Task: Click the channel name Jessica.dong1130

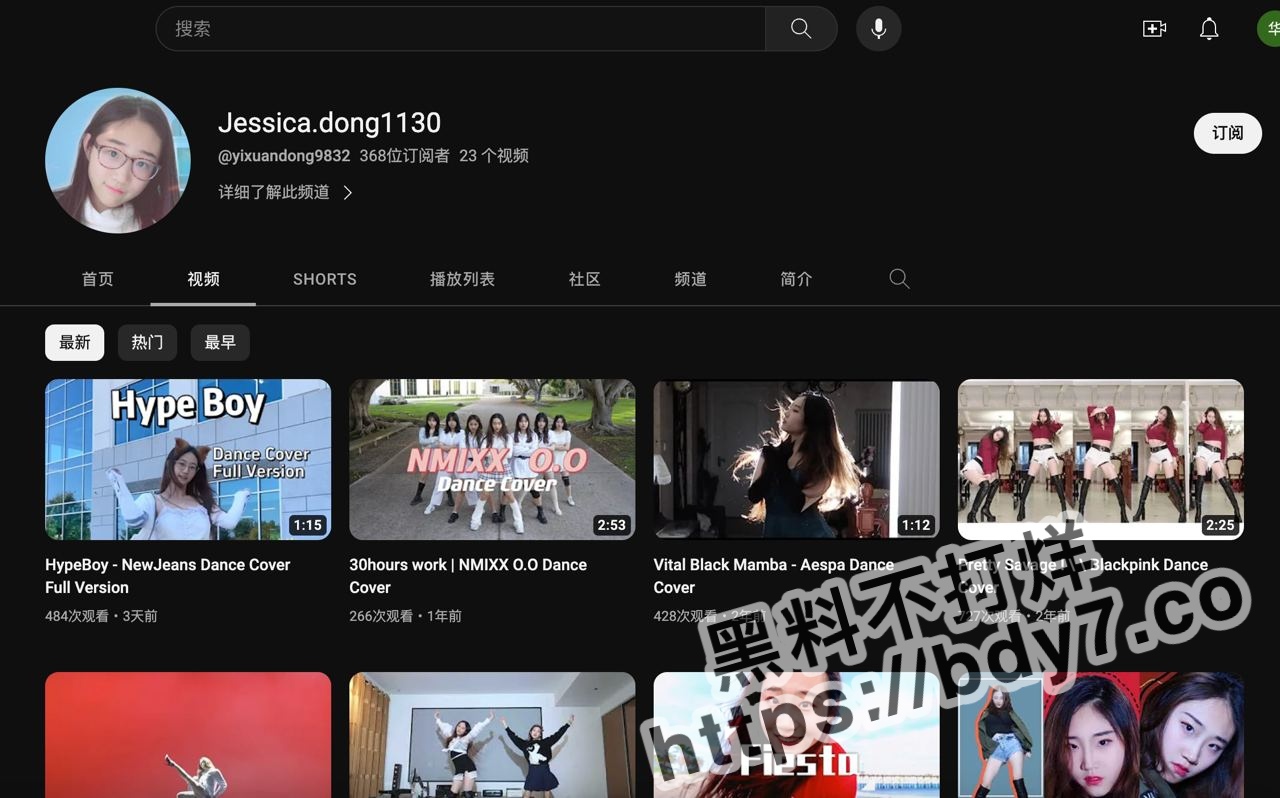Action: pos(330,123)
